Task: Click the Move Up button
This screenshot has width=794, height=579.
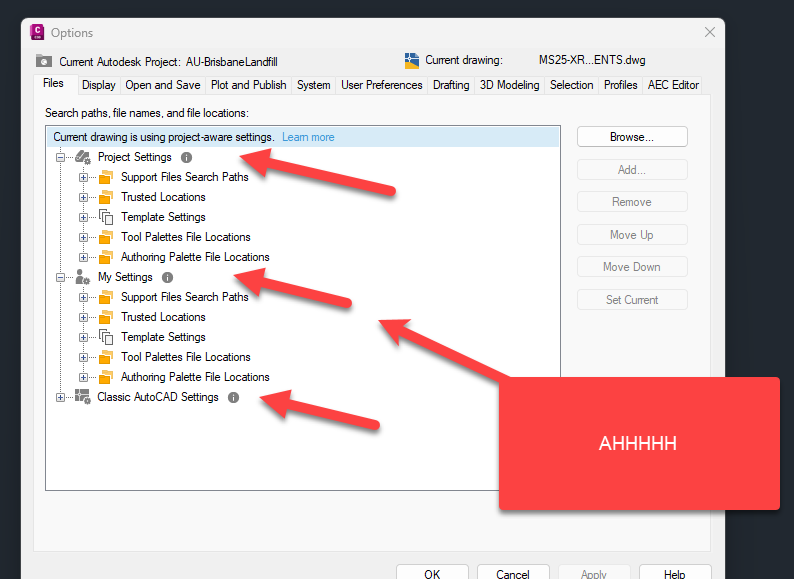Action: (632, 235)
